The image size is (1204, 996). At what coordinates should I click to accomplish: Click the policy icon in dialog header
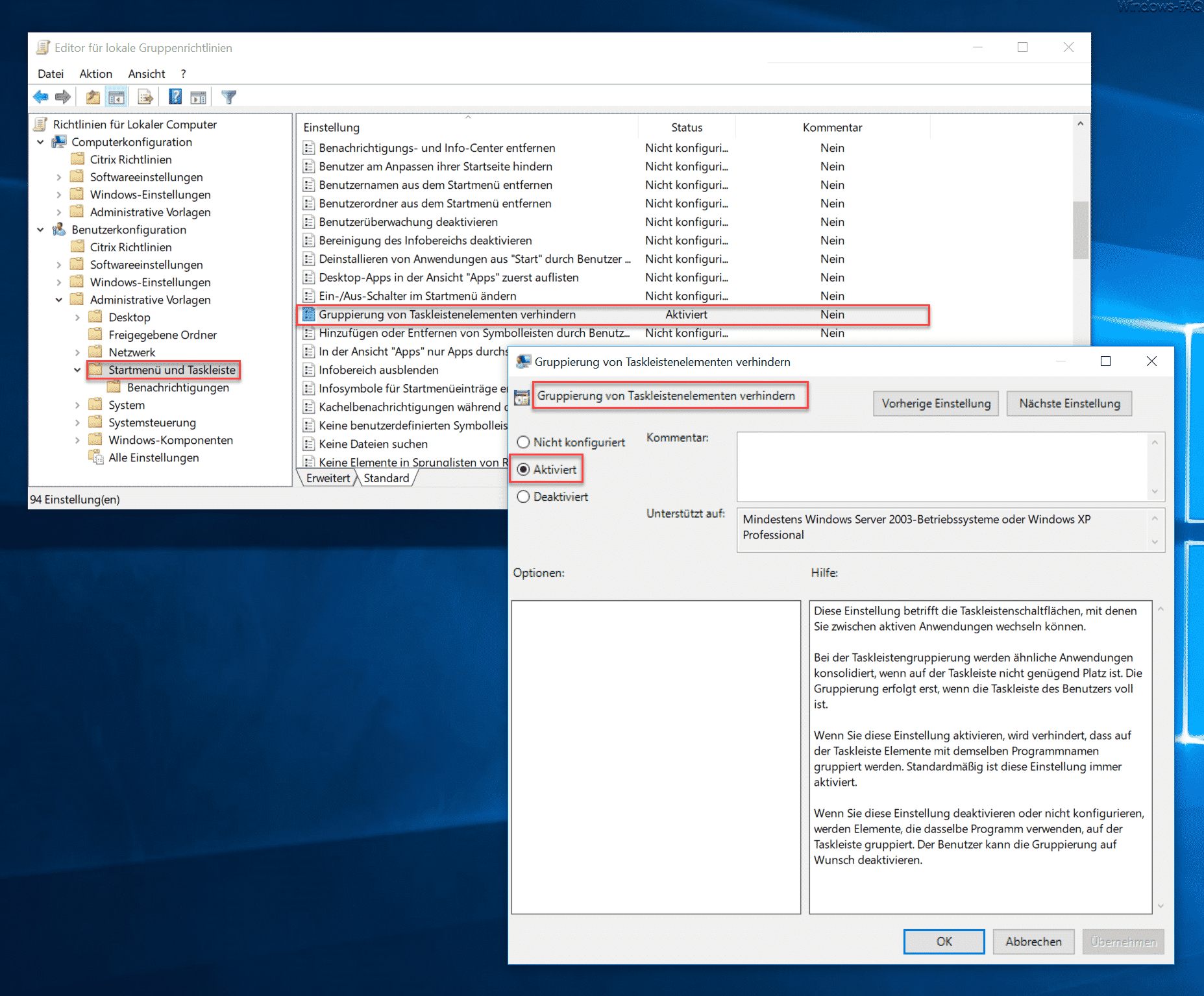pyautogui.click(x=522, y=397)
